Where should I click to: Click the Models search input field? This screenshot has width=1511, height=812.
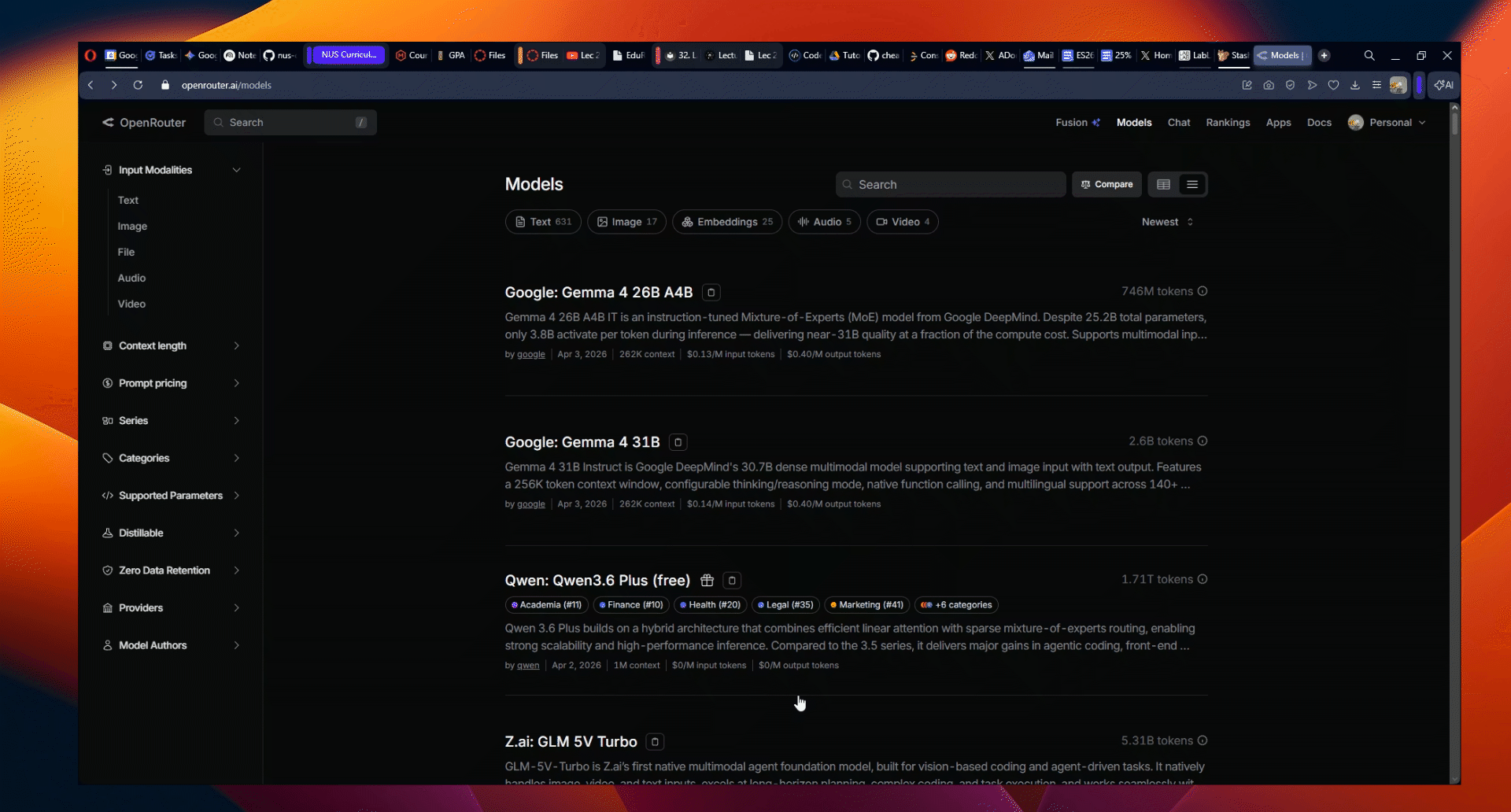pyautogui.click(x=951, y=184)
